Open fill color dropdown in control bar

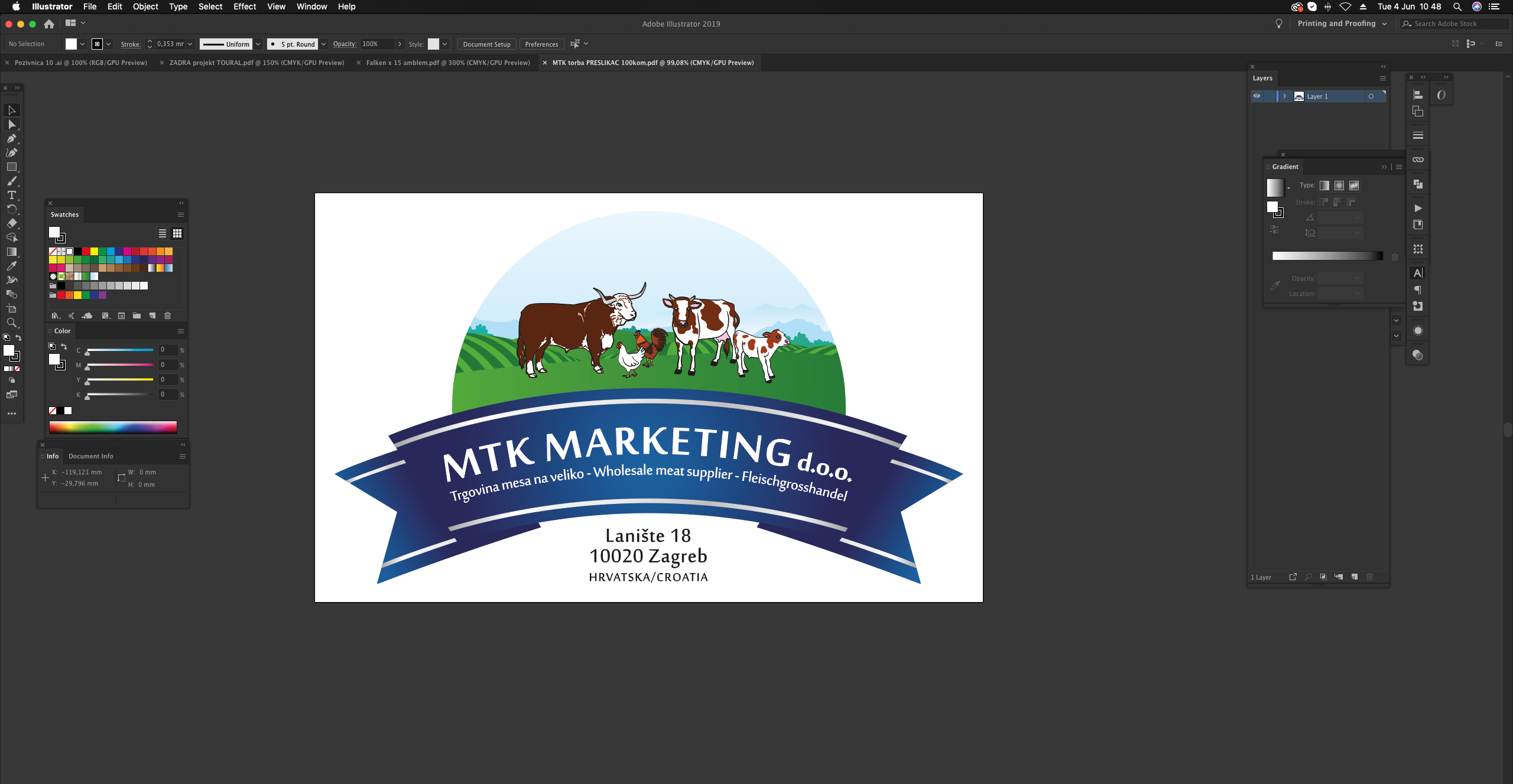tap(82, 44)
